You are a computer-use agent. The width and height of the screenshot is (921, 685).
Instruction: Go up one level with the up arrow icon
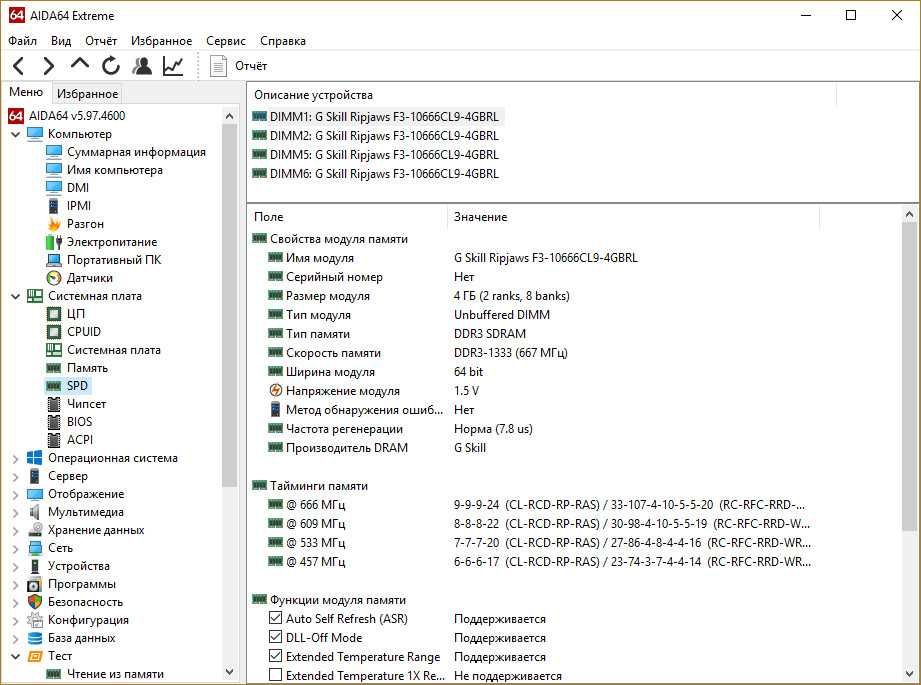coord(80,64)
